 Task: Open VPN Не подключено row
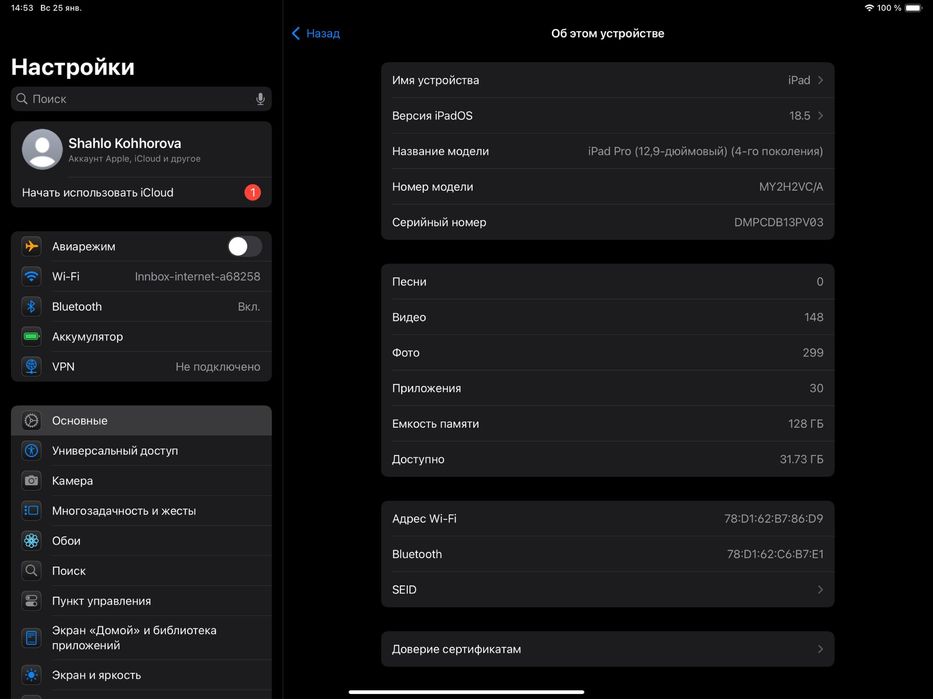point(141,366)
